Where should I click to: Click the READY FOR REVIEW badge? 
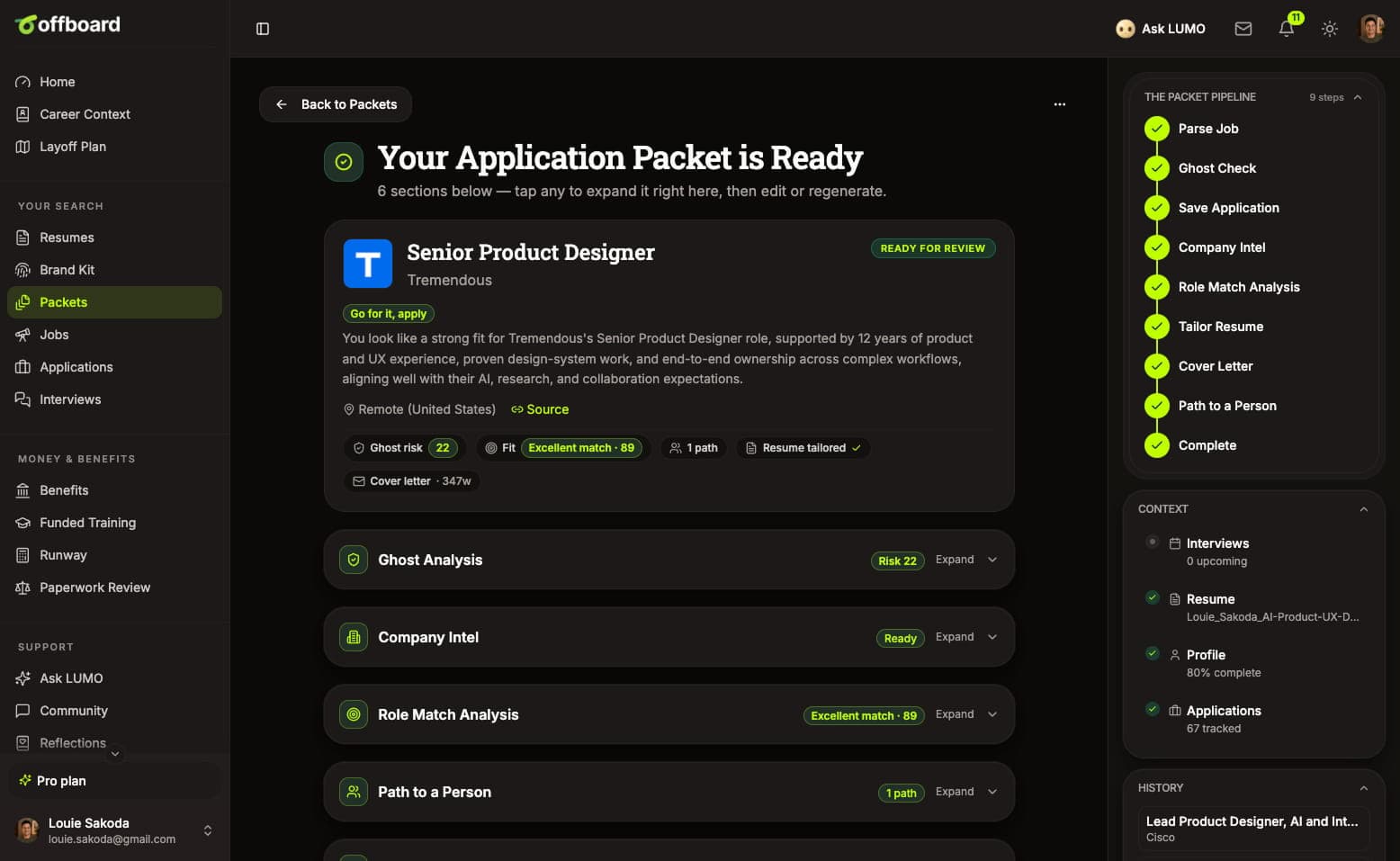point(933,248)
